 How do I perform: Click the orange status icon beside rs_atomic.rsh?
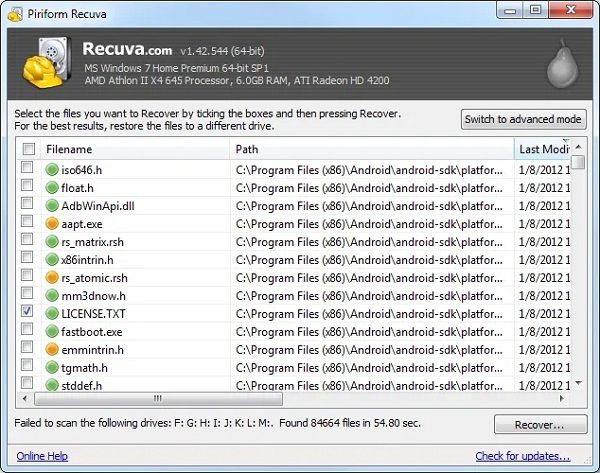point(52,277)
